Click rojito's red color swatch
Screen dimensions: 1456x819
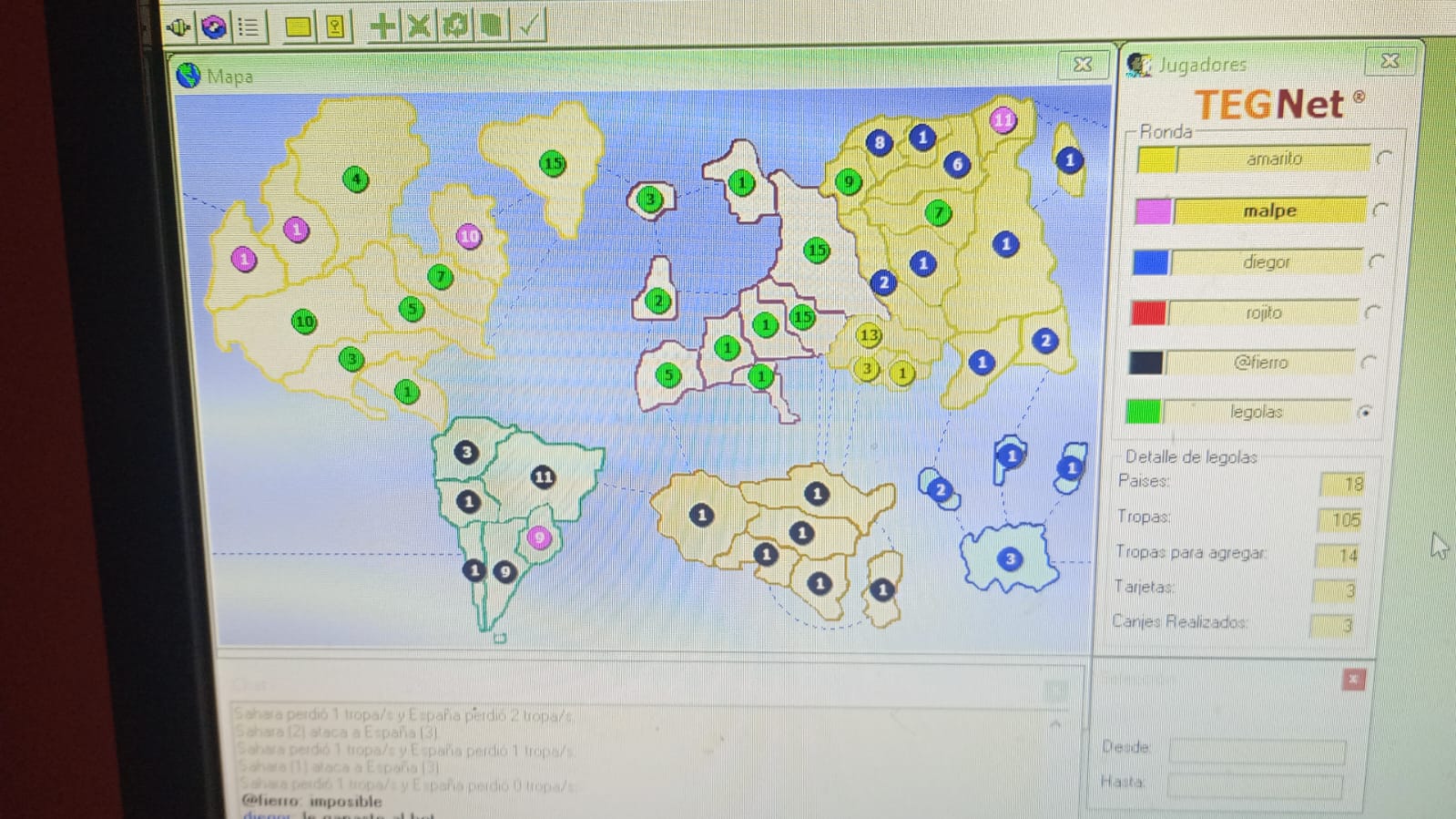[x=1147, y=312]
